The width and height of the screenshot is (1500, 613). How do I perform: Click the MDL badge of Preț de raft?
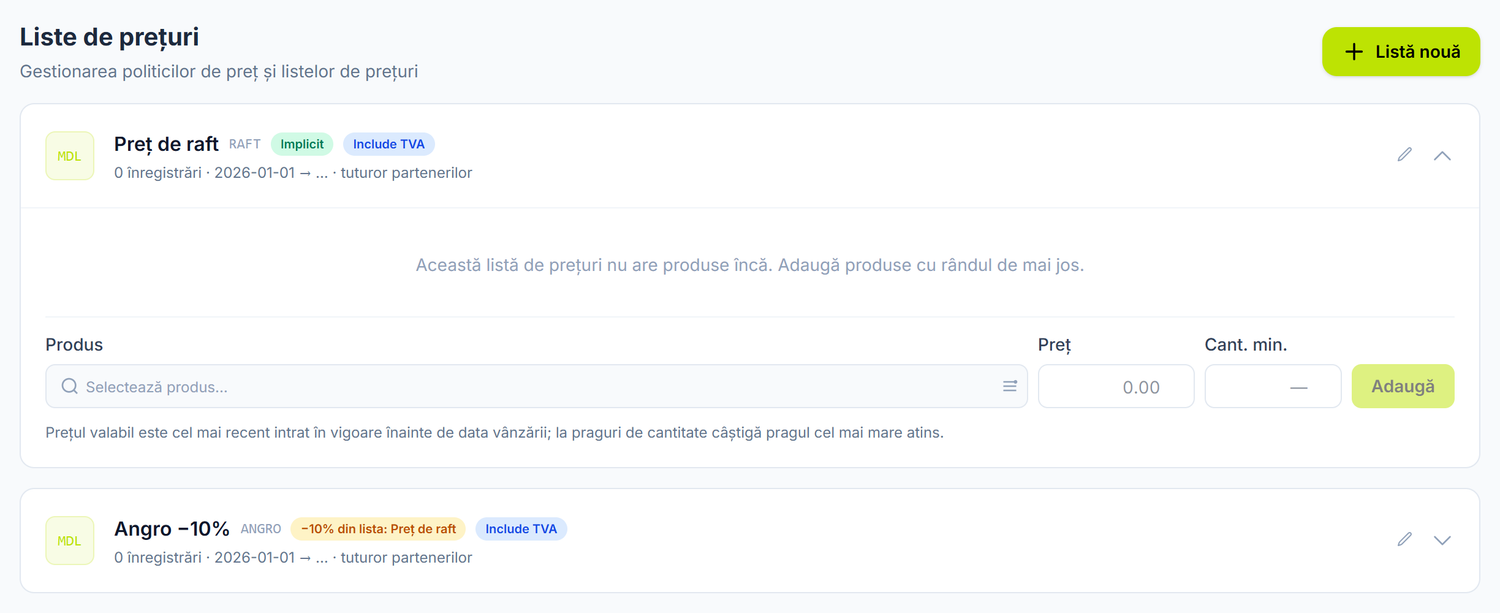(x=70, y=156)
